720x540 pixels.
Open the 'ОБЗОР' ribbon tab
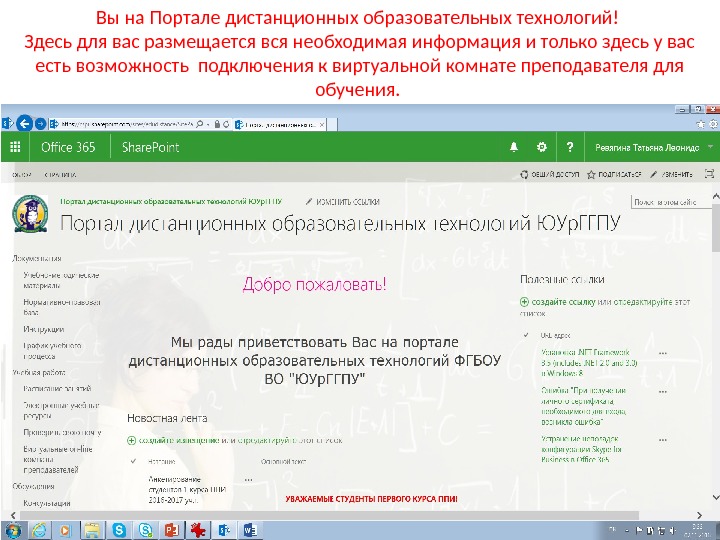coord(22,174)
